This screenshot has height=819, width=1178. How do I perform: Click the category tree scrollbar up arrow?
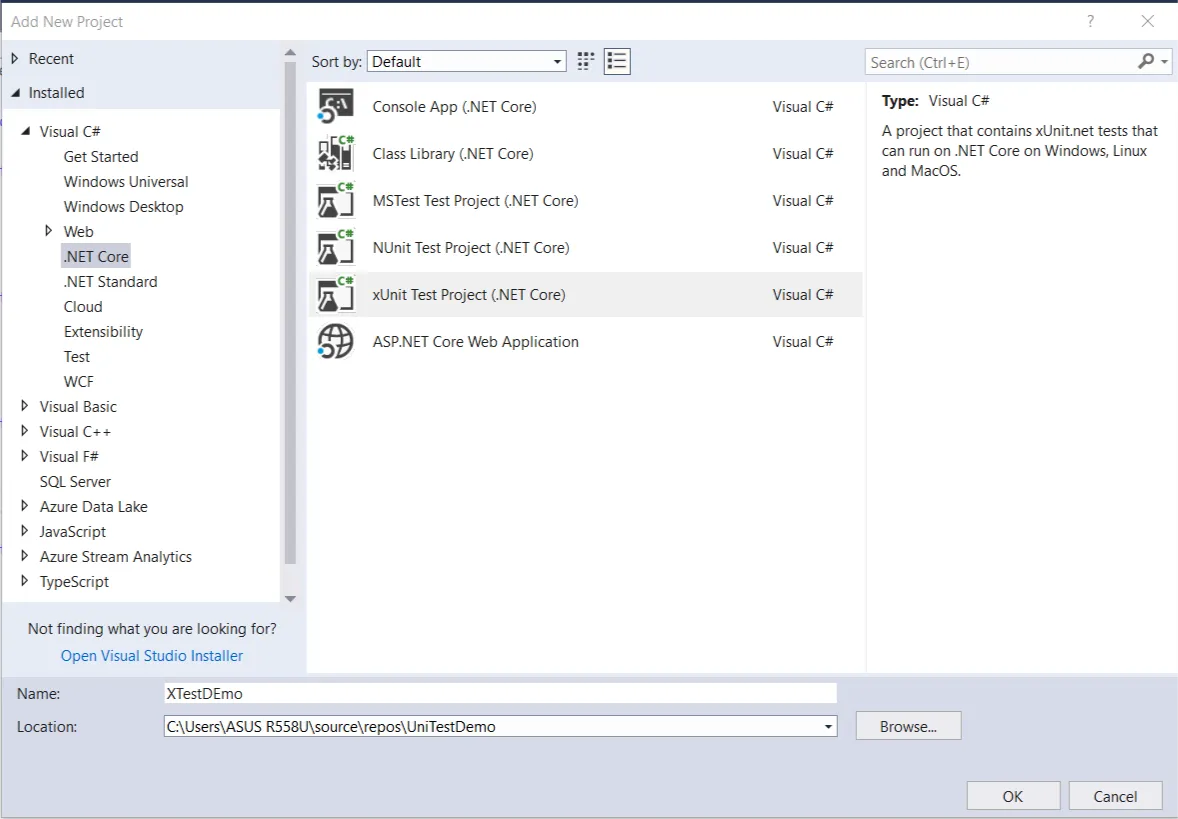(291, 53)
